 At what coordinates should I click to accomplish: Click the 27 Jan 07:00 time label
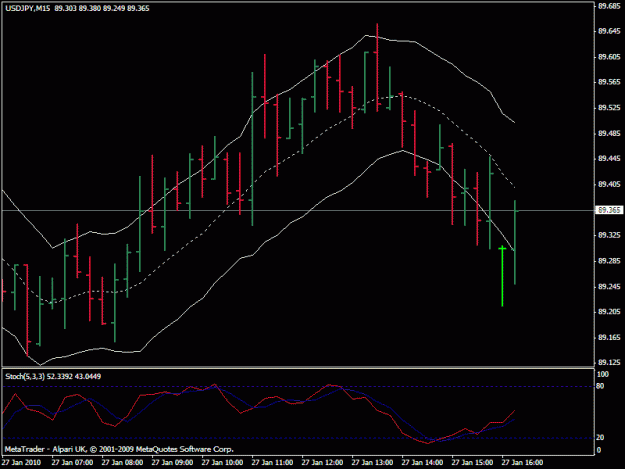tap(72, 463)
